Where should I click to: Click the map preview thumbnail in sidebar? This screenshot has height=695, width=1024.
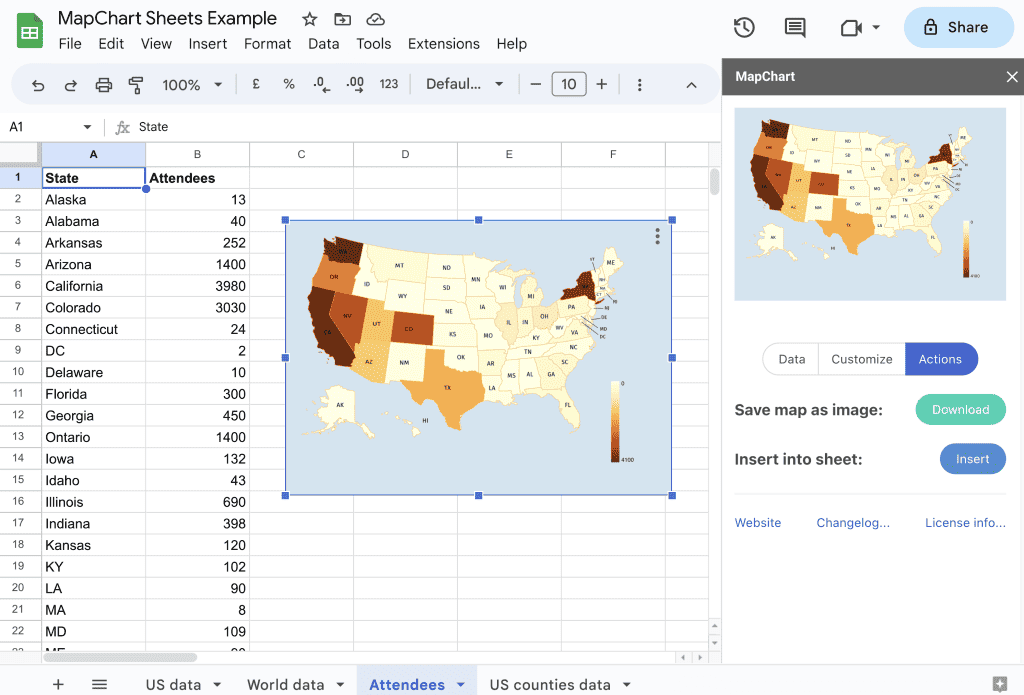coord(870,204)
